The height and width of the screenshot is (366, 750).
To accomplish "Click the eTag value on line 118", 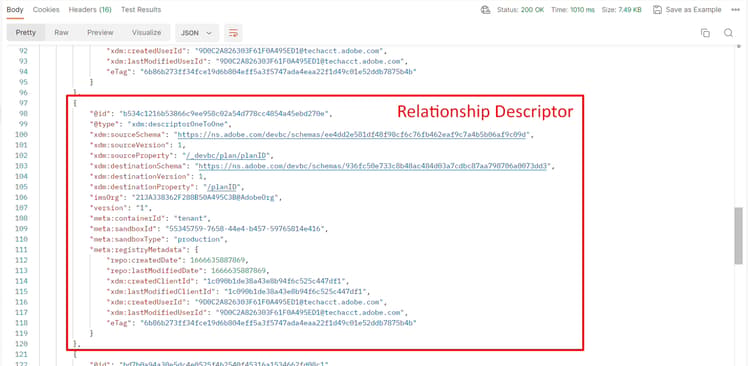I will click(278, 323).
